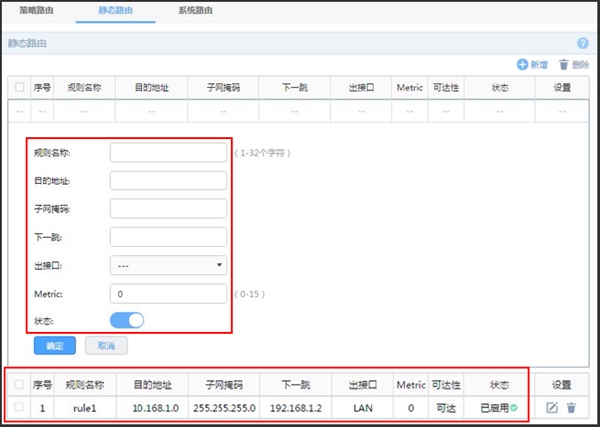Click the 新增 plus icon
The image size is (600, 427).
pyautogui.click(x=522, y=65)
